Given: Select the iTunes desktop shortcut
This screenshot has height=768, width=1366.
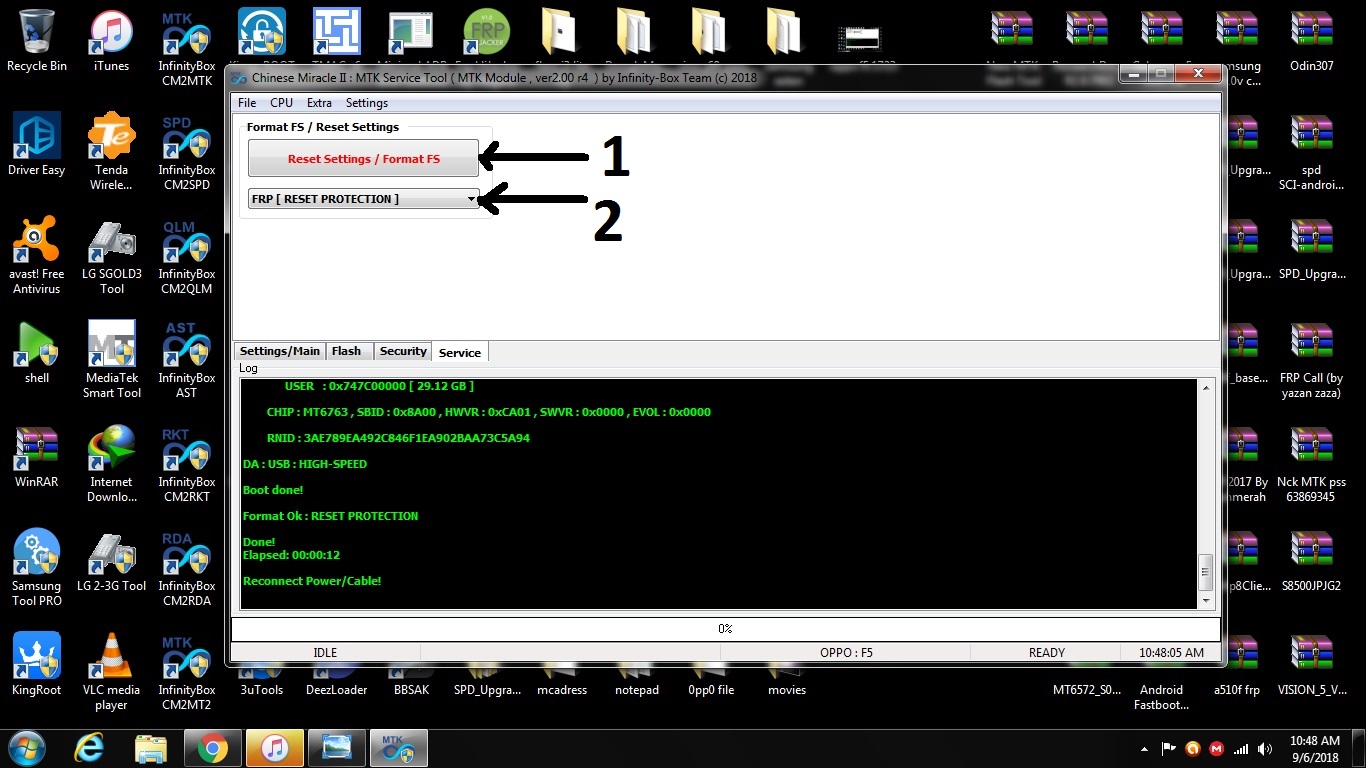Looking at the screenshot, I should [x=111, y=41].
